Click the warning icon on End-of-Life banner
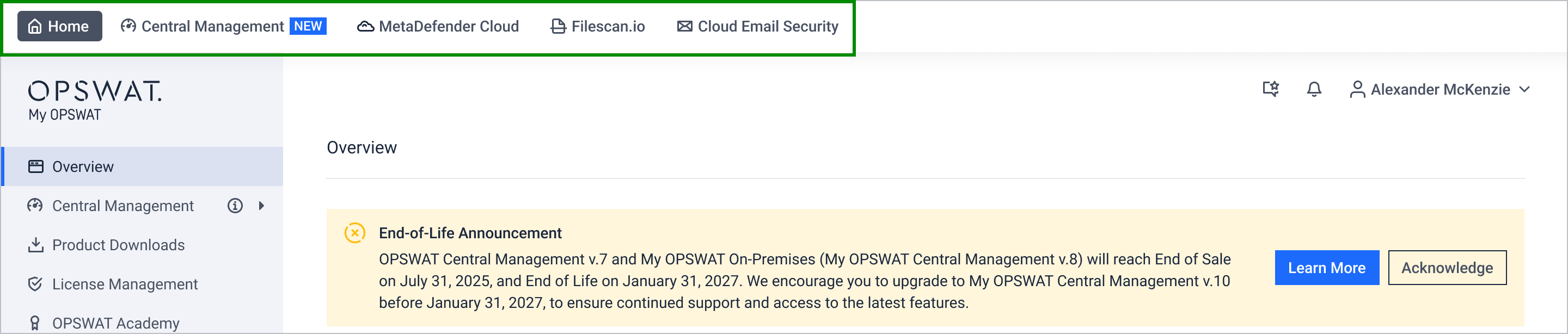This screenshot has height=334, width=1568. click(x=354, y=233)
